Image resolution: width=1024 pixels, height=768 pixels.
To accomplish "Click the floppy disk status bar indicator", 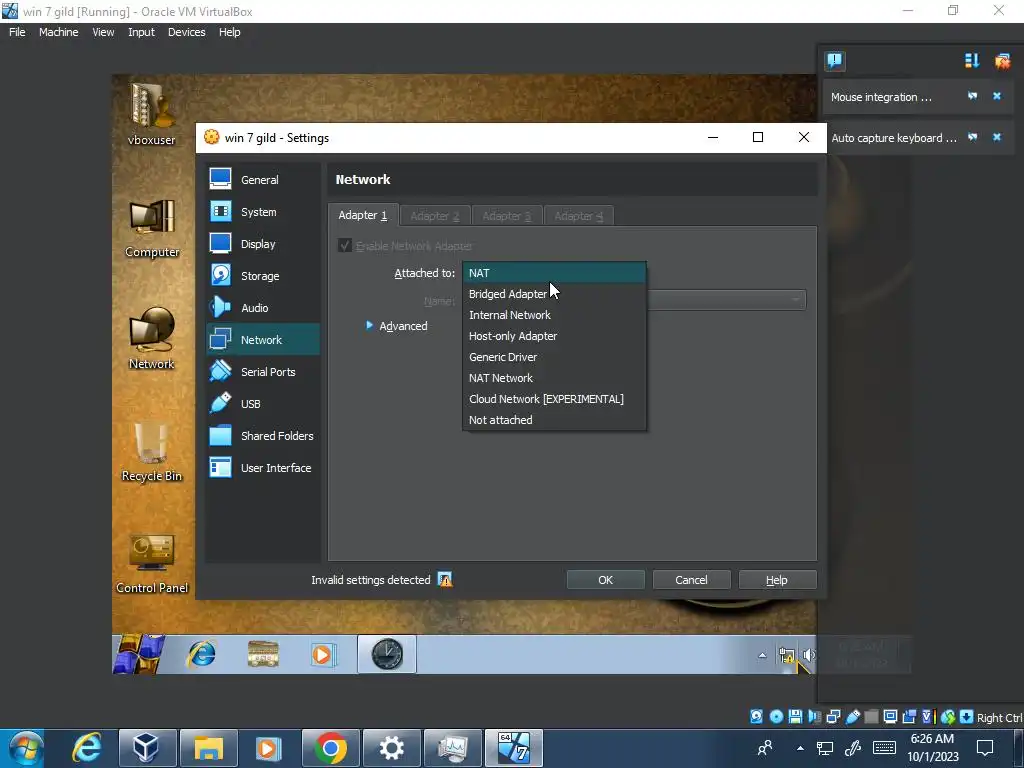I will coord(795,717).
